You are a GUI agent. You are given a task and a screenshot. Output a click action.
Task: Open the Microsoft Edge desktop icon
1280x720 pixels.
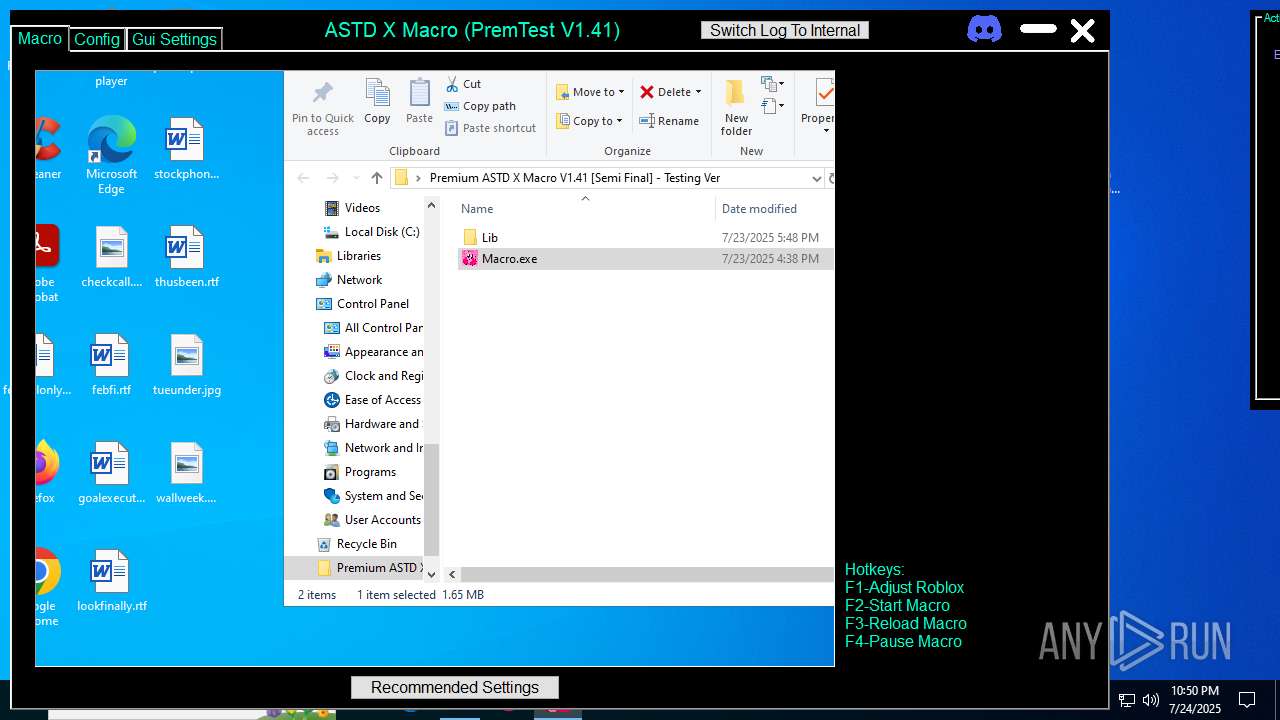point(111,155)
